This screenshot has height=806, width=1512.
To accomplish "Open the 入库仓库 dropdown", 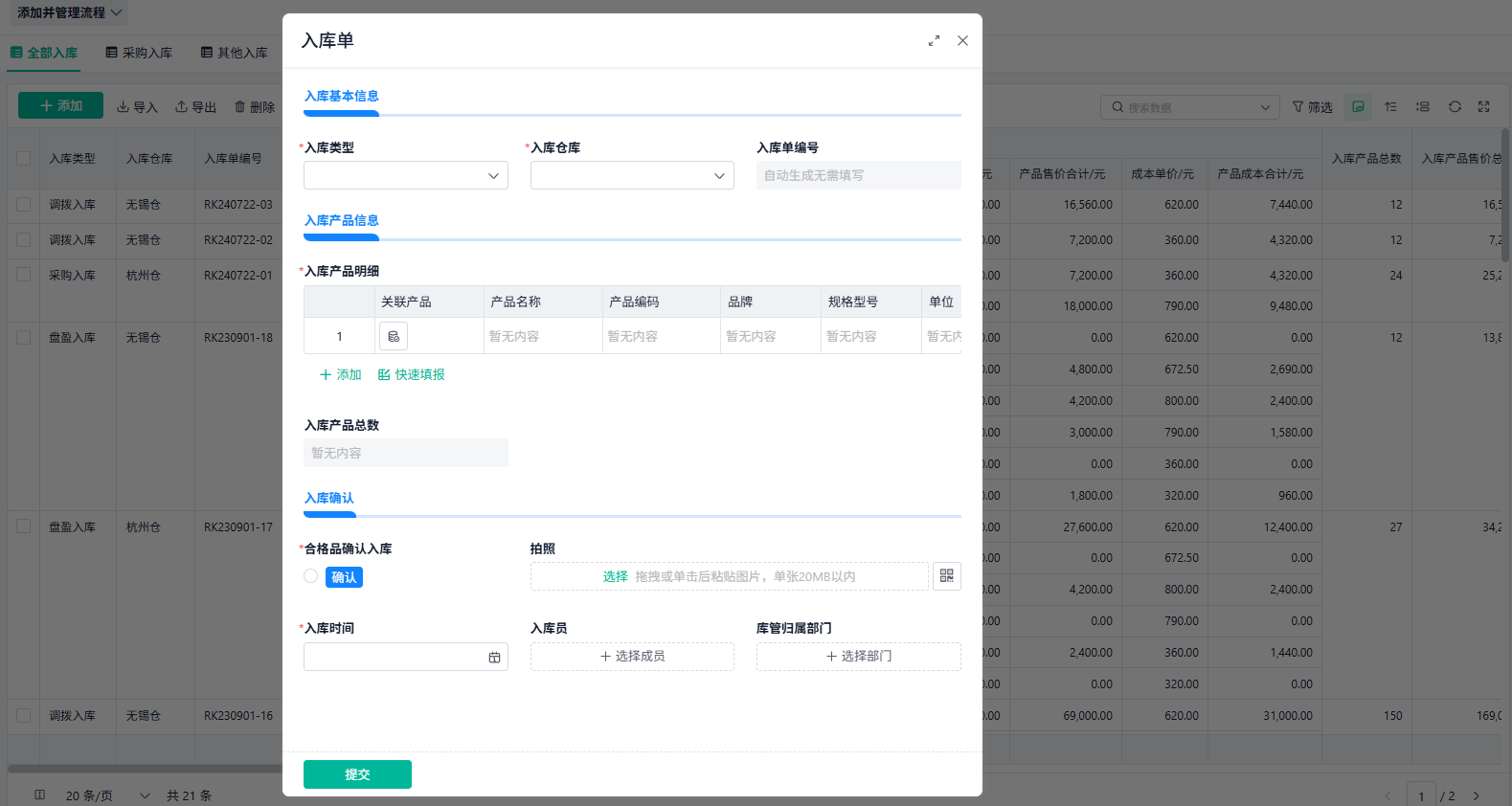I will 632,175.
